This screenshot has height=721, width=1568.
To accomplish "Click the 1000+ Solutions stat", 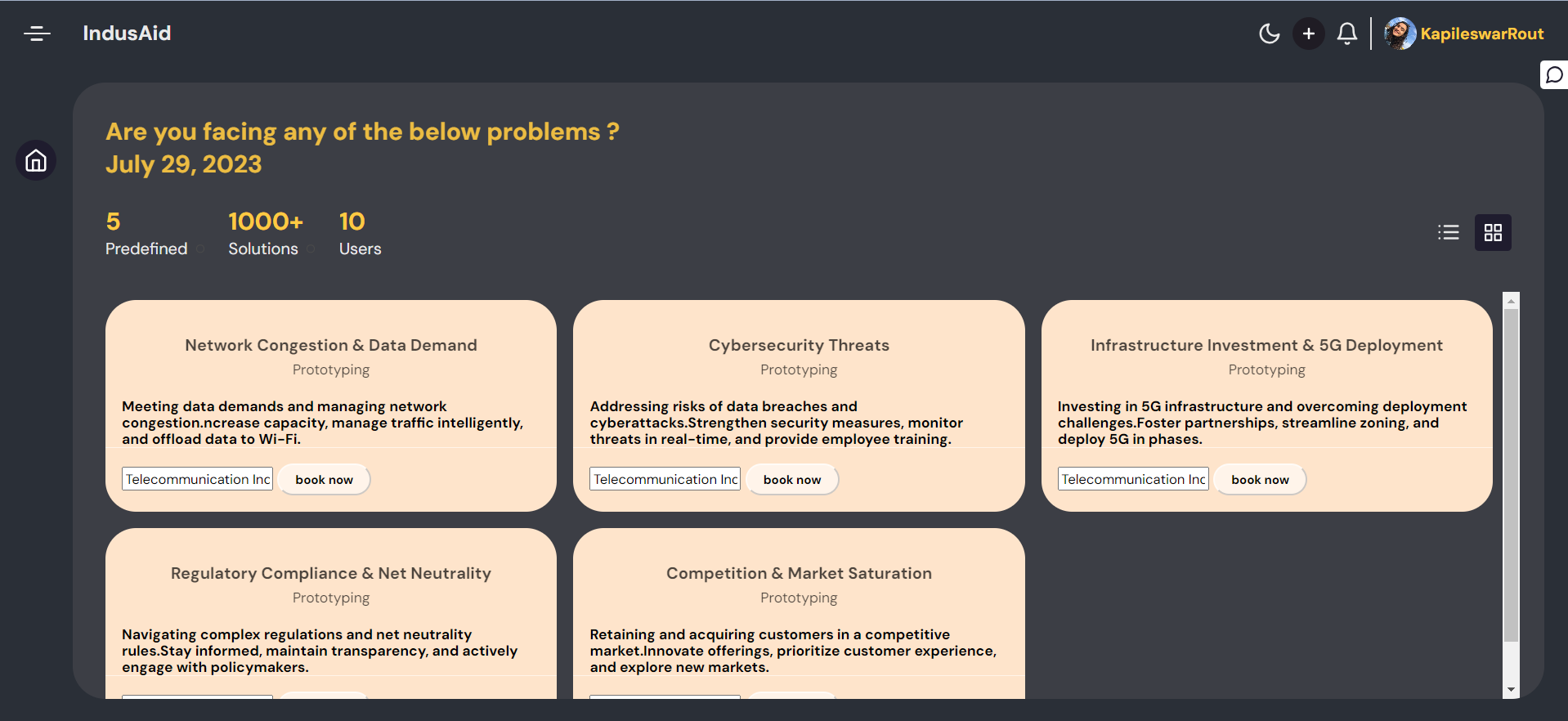I will [x=266, y=234].
